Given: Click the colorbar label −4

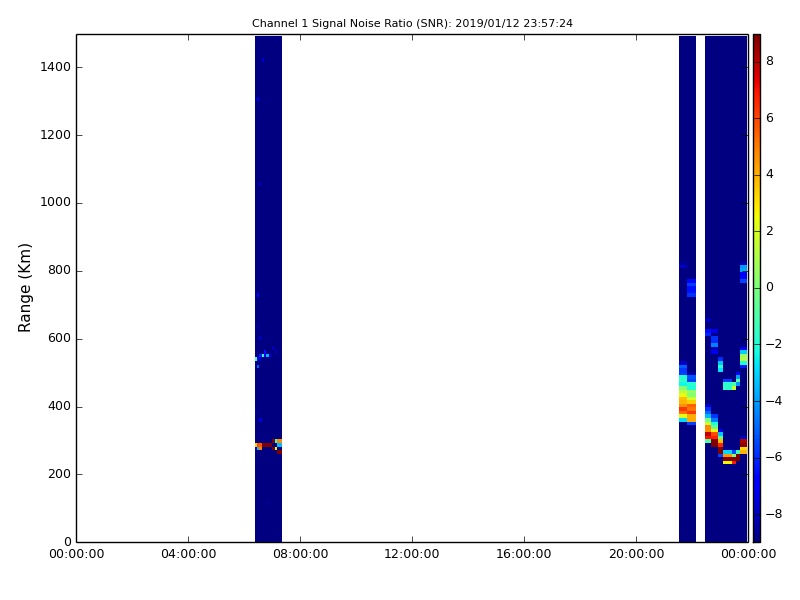Looking at the screenshot, I should (x=774, y=401).
